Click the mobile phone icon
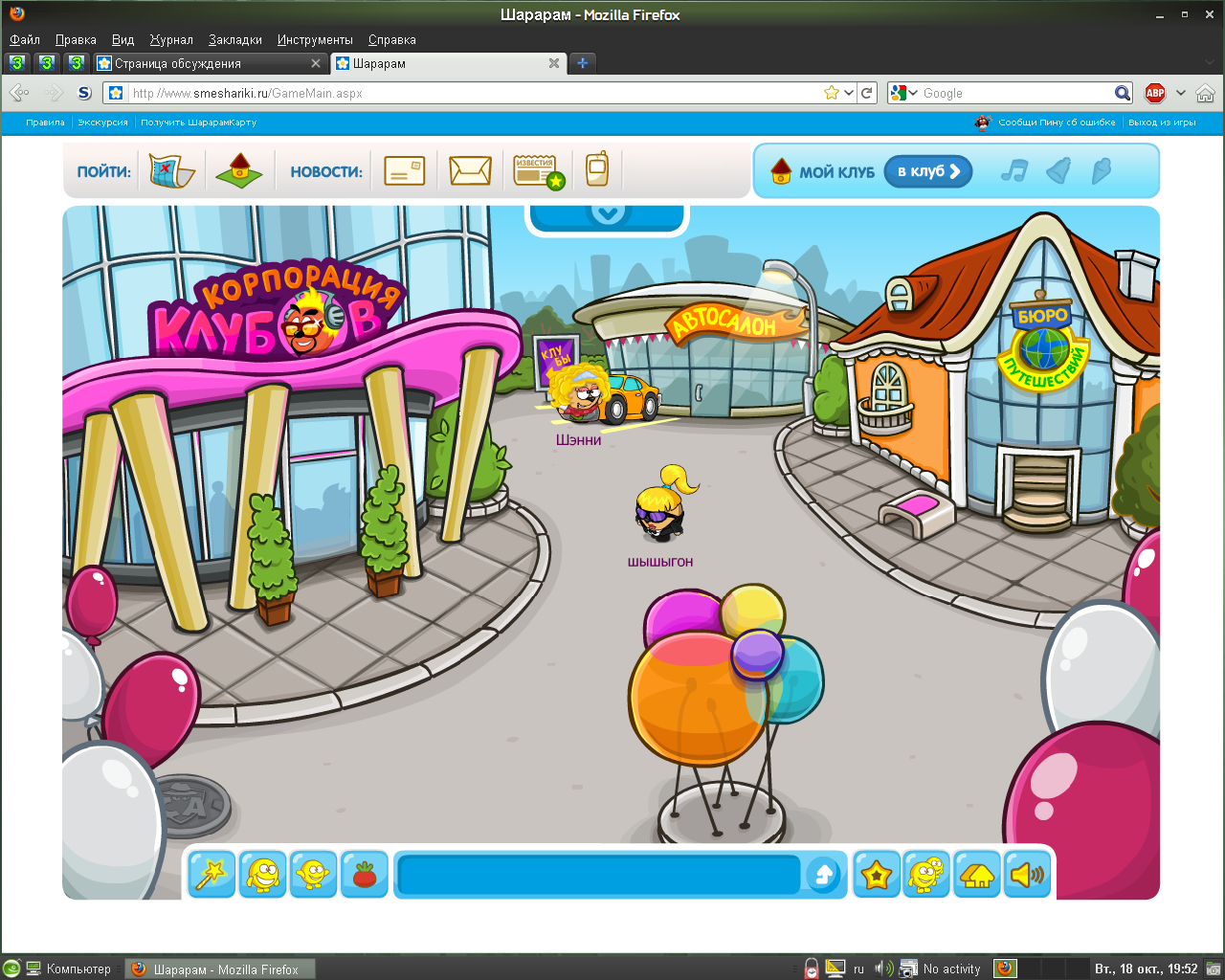 pyautogui.click(x=597, y=168)
